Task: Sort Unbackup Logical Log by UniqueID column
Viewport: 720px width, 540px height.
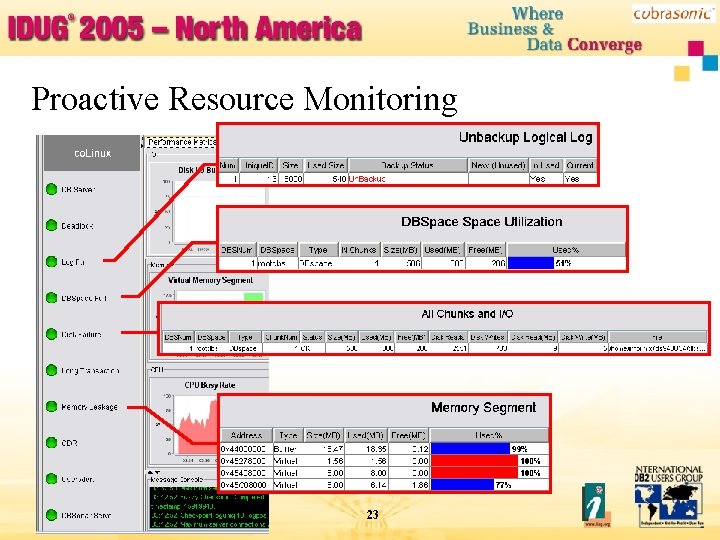Action: coord(259,165)
